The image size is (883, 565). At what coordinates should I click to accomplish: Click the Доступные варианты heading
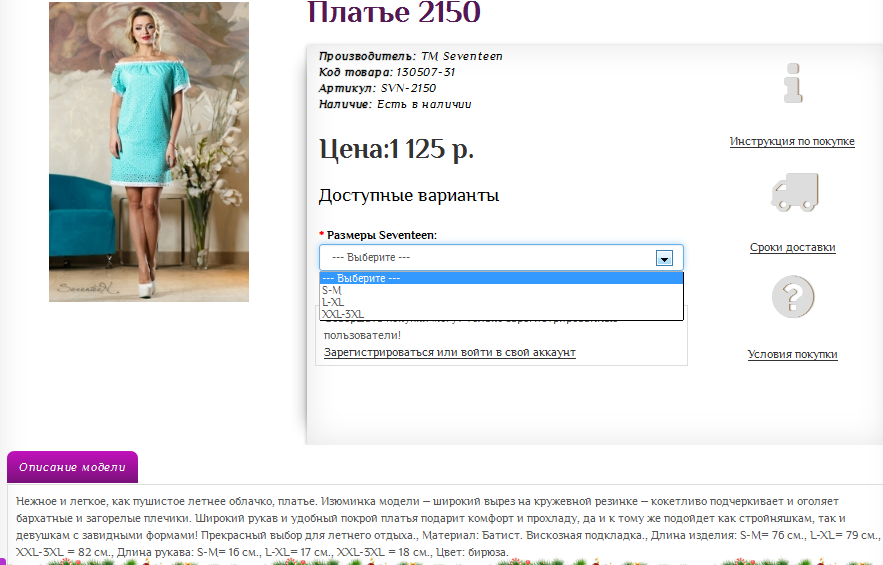[409, 195]
